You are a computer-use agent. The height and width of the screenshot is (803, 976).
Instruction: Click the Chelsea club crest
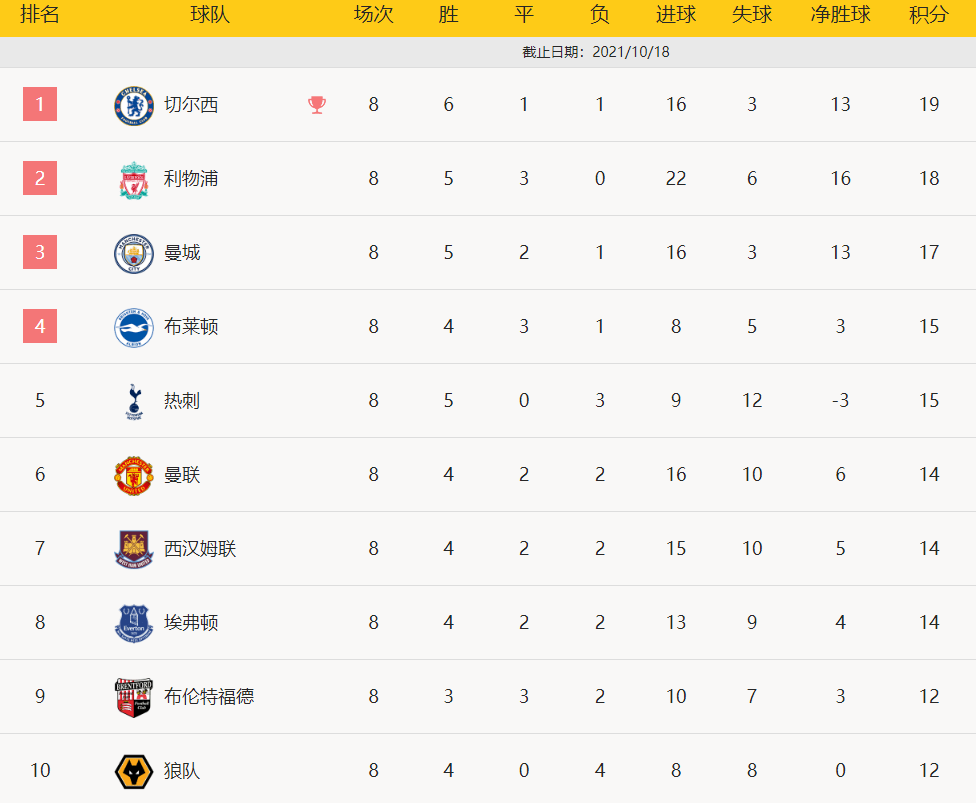click(x=134, y=105)
